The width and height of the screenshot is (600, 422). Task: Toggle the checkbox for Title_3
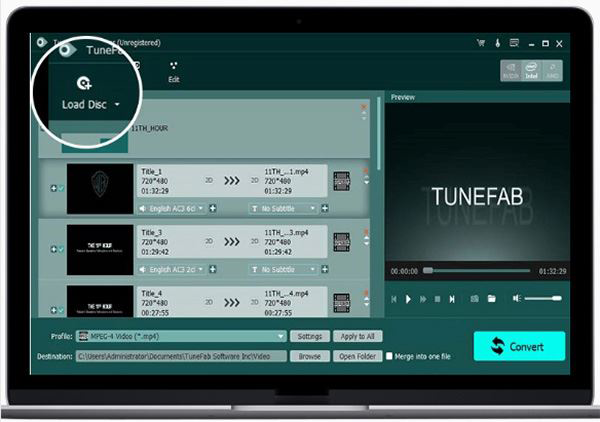(x=61, y=249)
